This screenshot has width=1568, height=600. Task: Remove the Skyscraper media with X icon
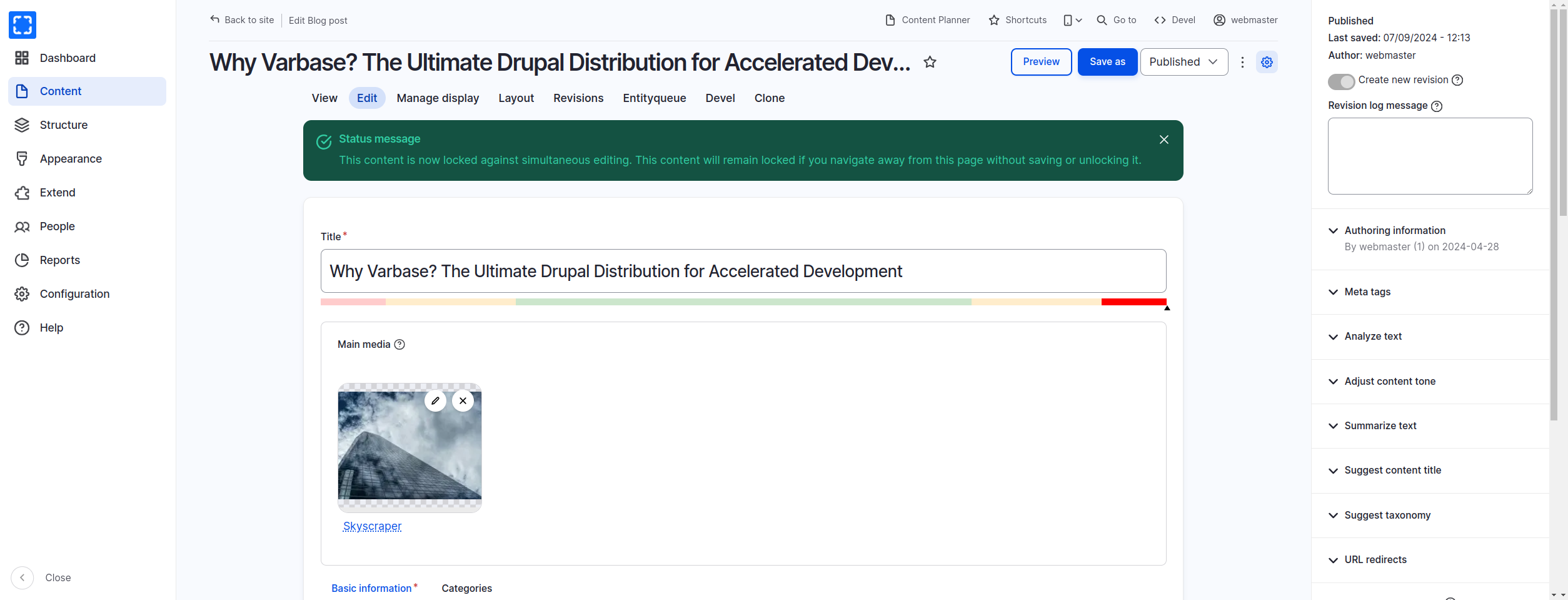463,401
